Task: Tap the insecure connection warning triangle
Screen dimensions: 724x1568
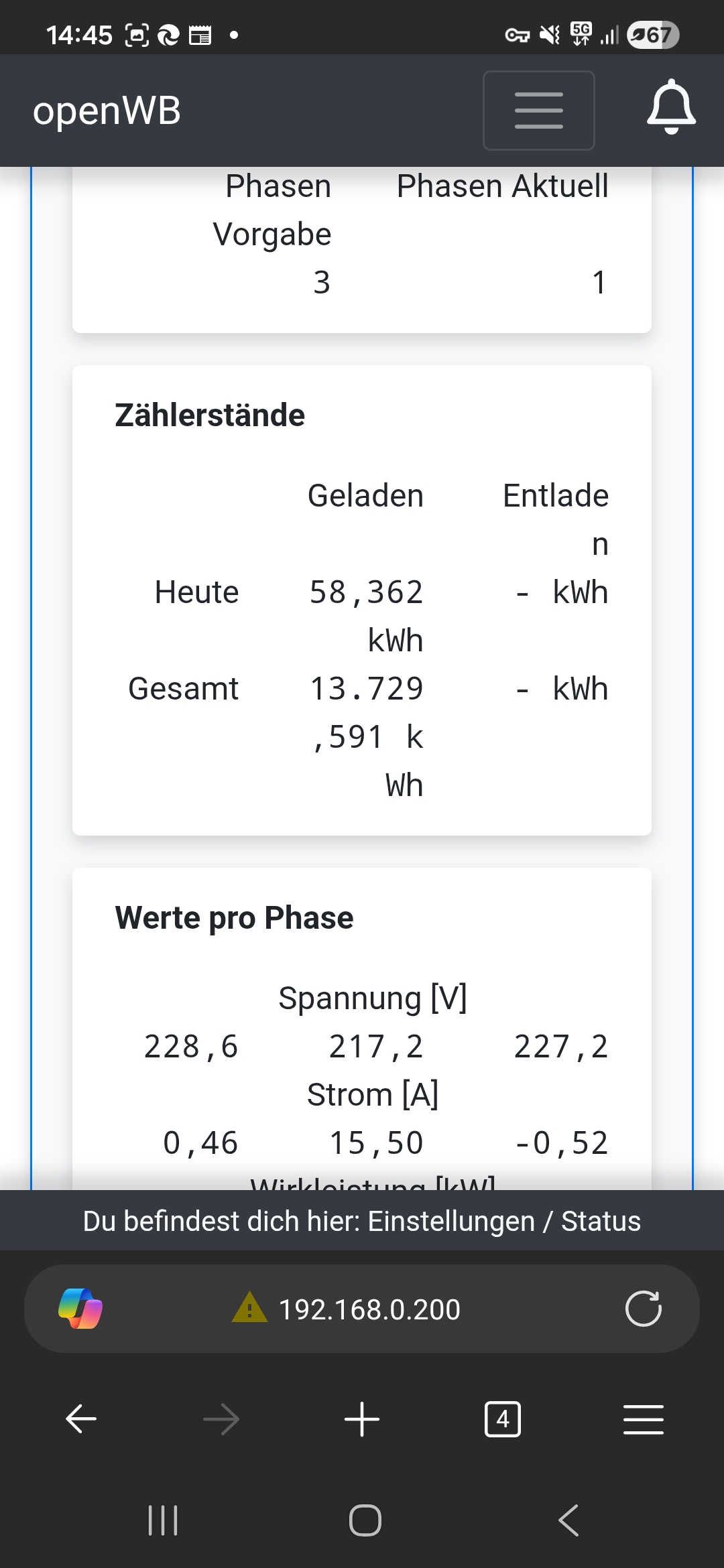Action: pos(249,1307)
